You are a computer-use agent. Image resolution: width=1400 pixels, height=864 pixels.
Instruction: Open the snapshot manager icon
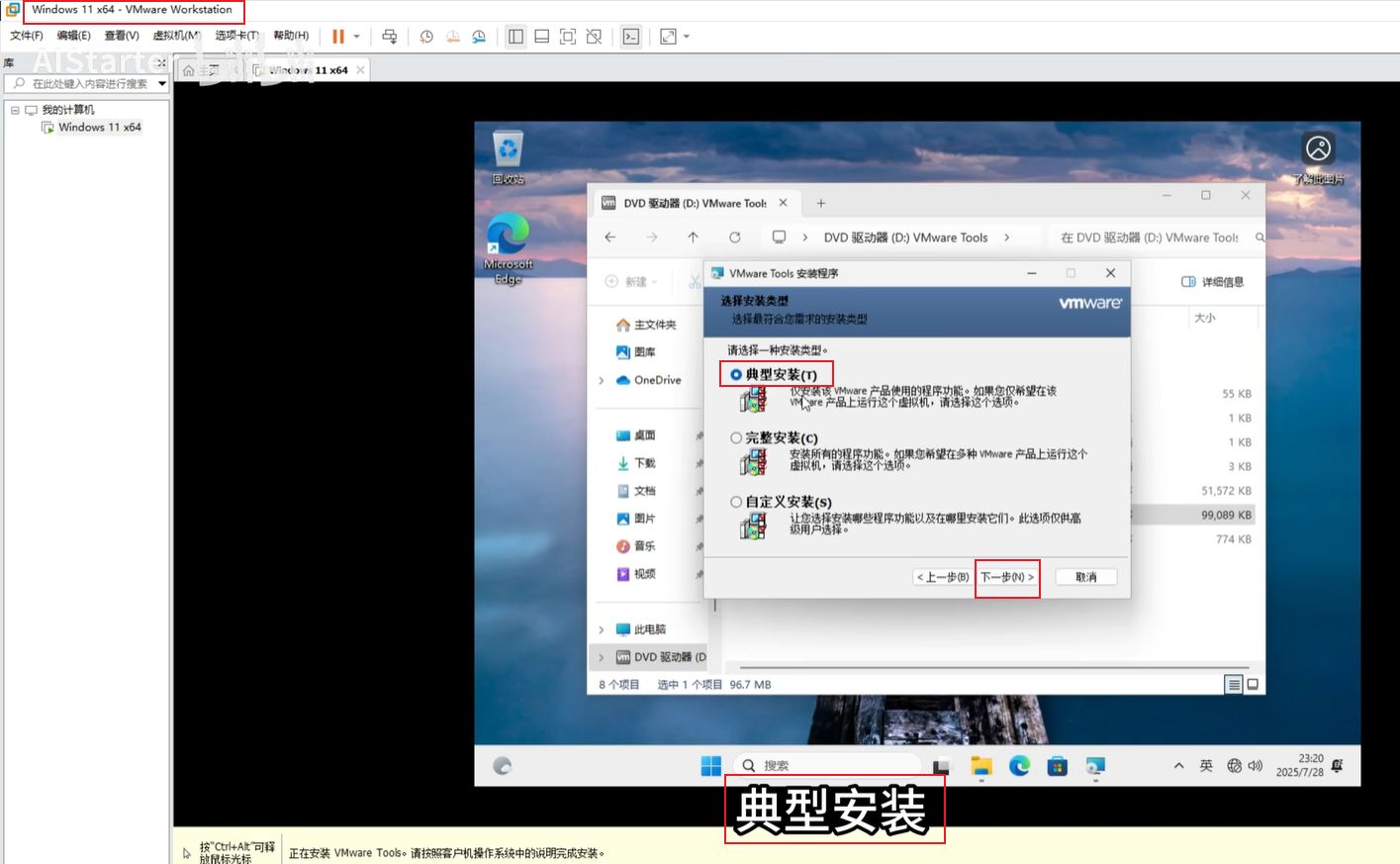pos(479,37)
